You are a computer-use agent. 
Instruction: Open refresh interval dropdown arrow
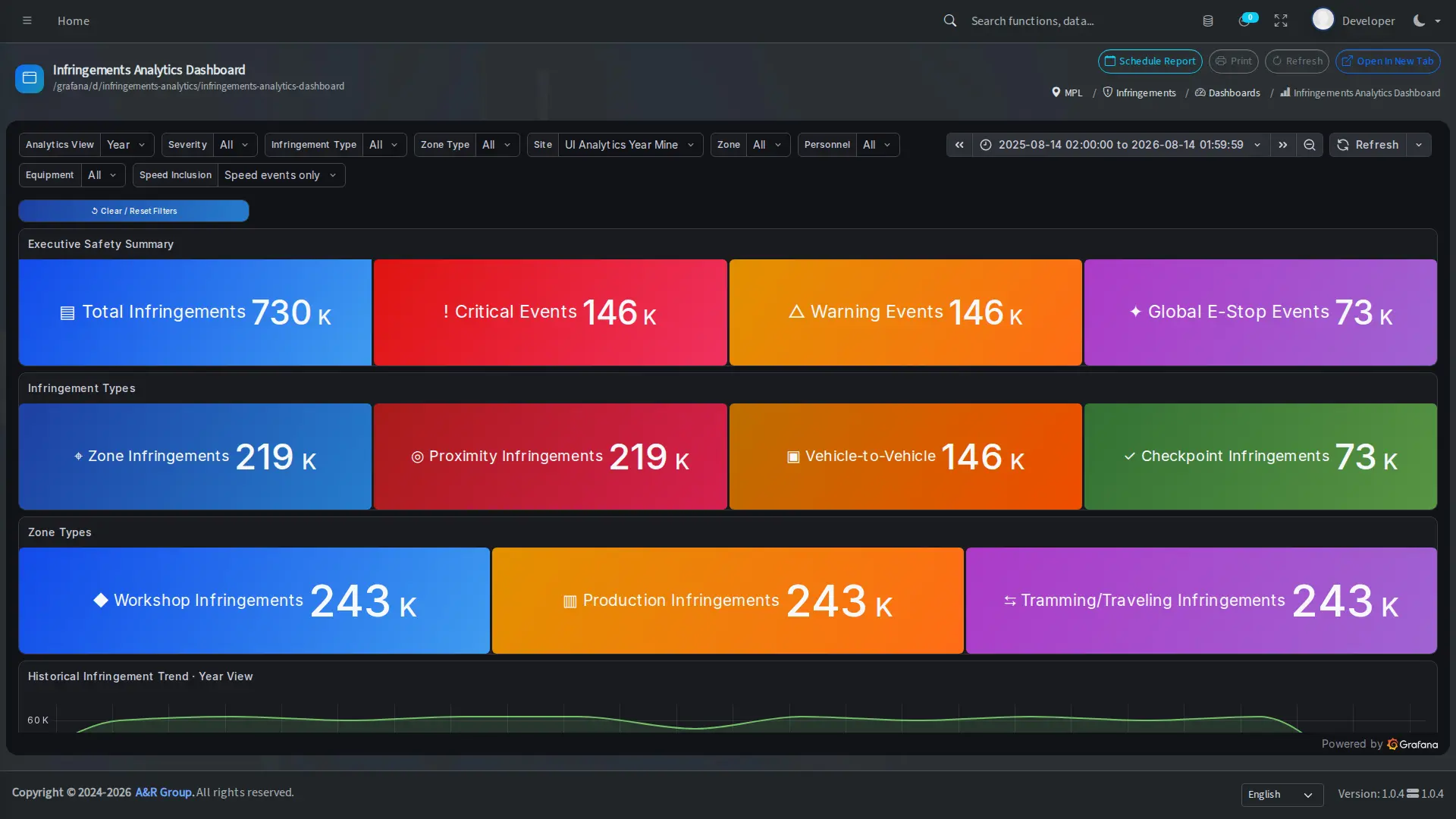[x=1419, y=145]
